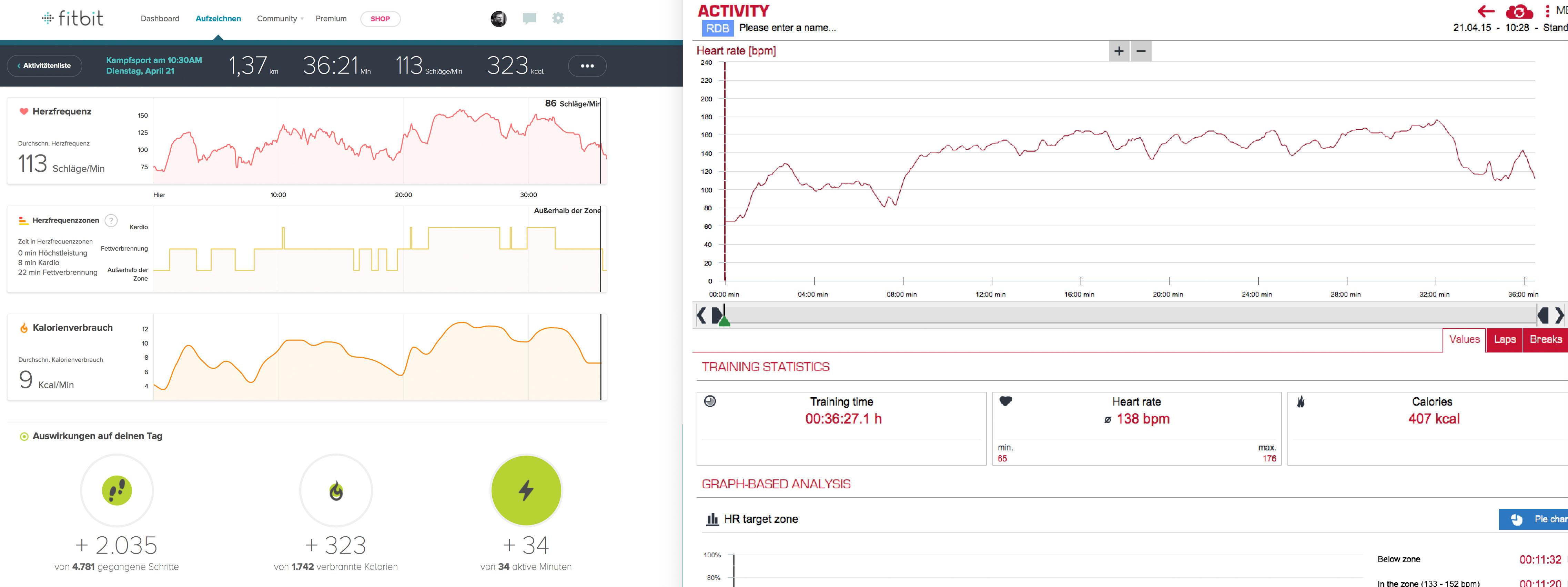Open the activity more options ellipsis button

587,66
